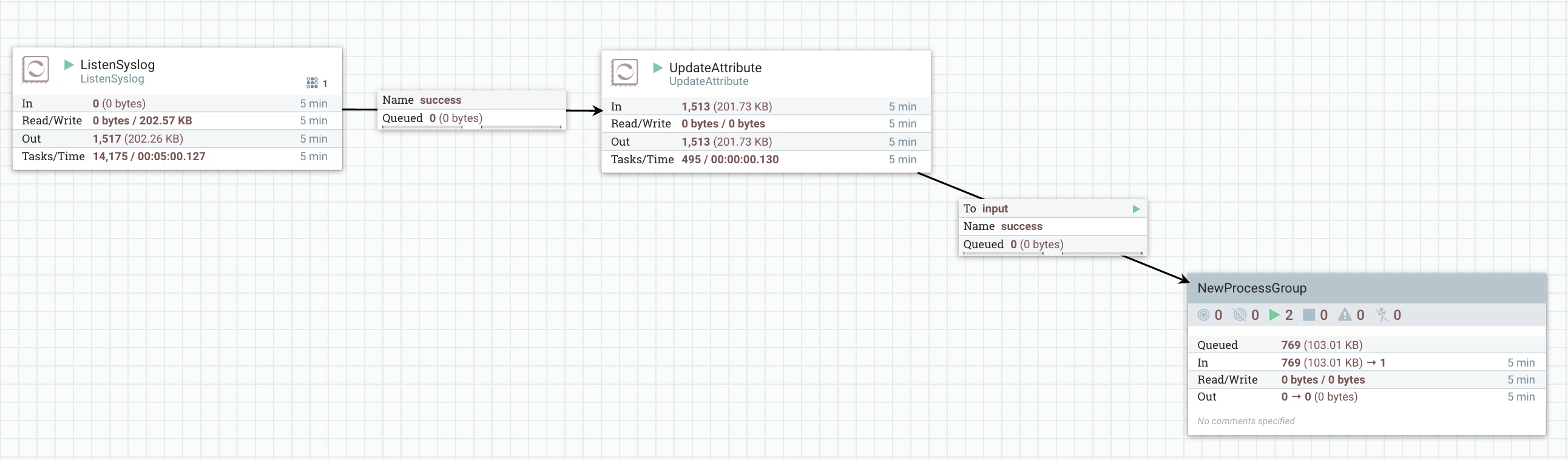The width and height of the screenshot is (1568, 460).
Task: Click UpdateAttribute Out value 1,513
Action: 727,142
